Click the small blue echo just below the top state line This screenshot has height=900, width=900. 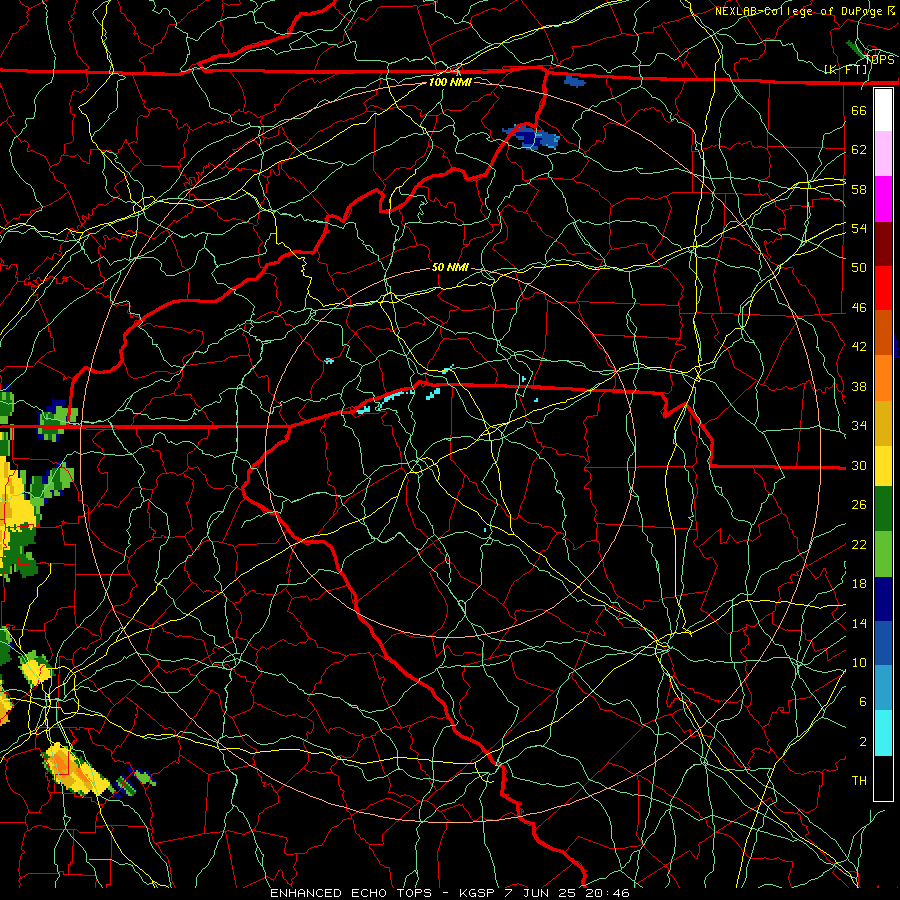(x=575, y=82)
